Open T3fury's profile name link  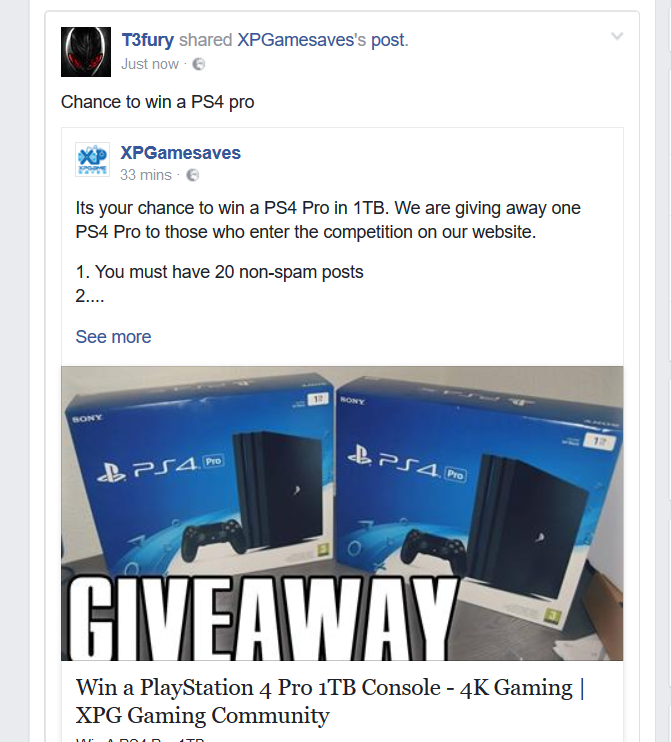(x=148, y=40)
